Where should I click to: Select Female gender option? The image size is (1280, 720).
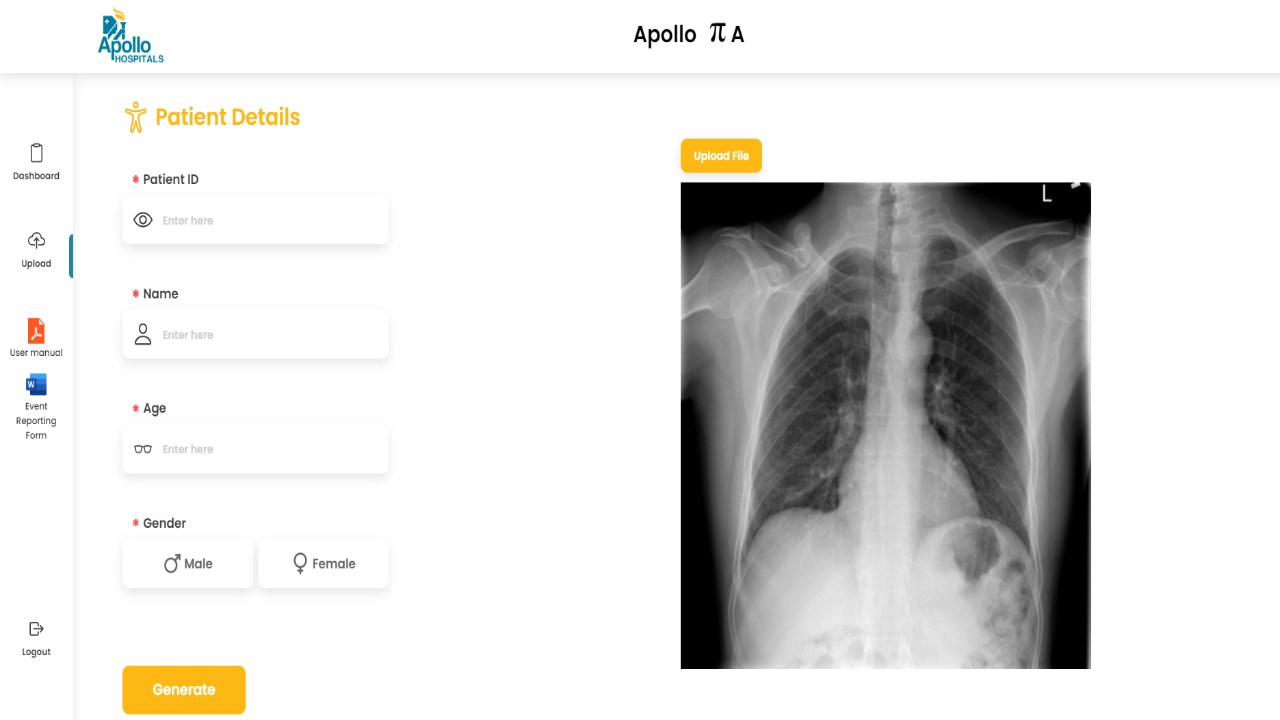tap(323, 564)
